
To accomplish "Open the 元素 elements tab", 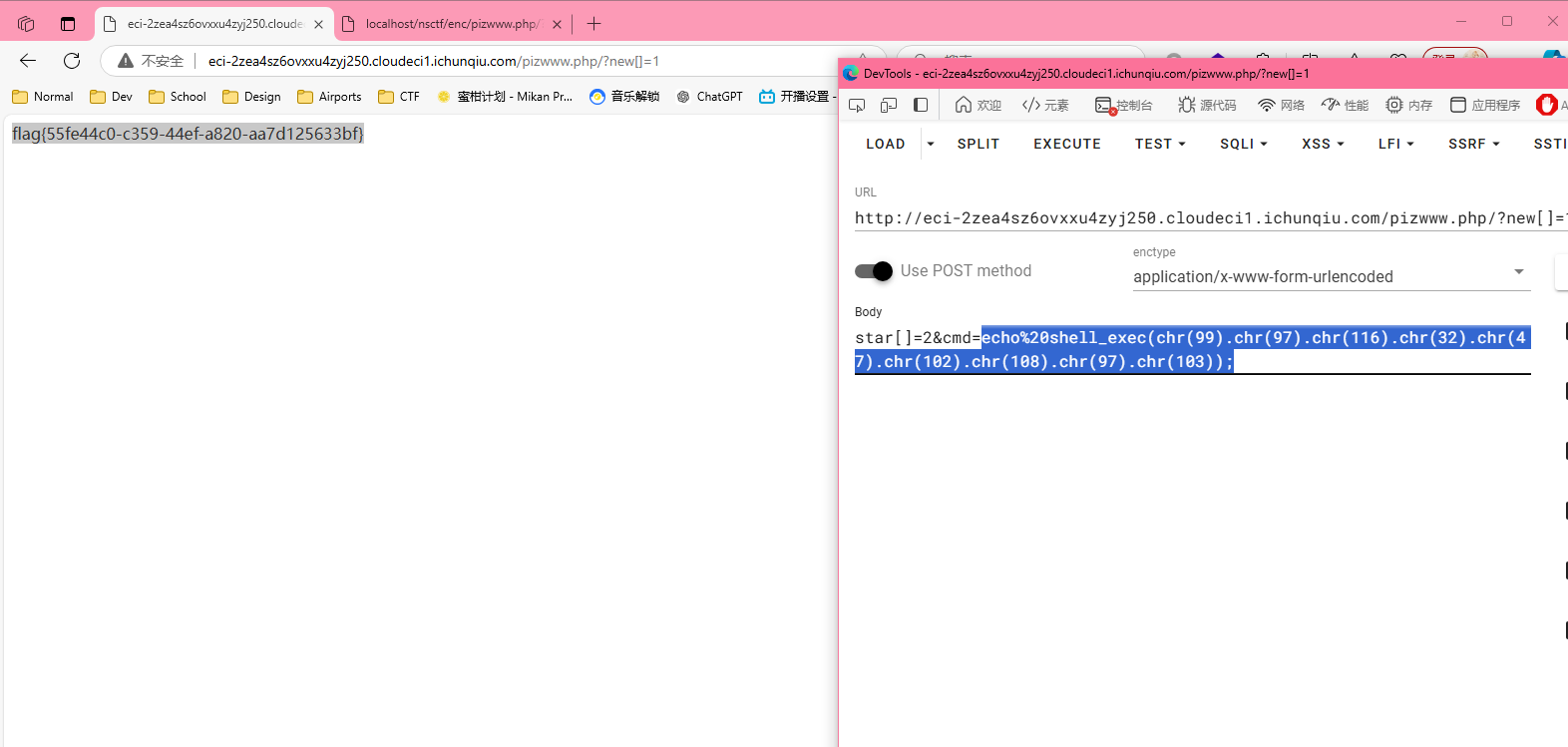I will click(1045, 105).
